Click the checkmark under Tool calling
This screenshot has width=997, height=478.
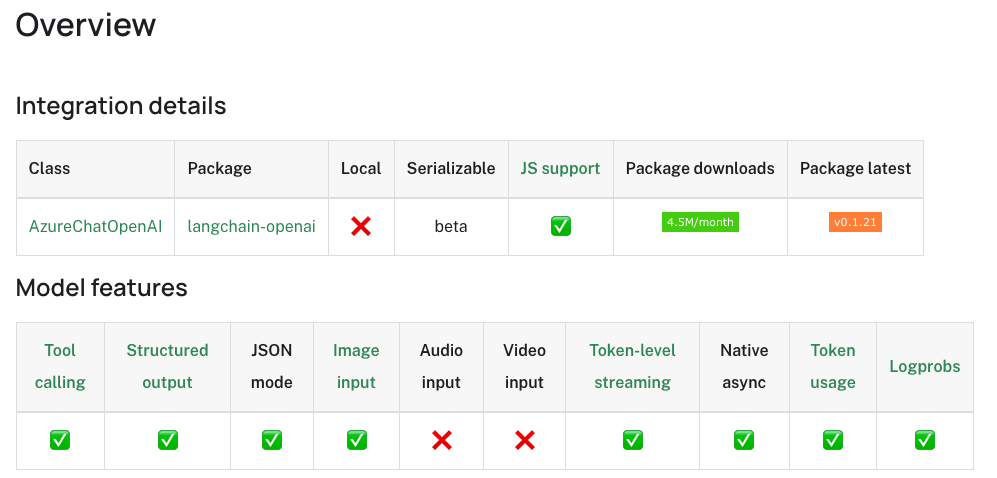[60, 440]
